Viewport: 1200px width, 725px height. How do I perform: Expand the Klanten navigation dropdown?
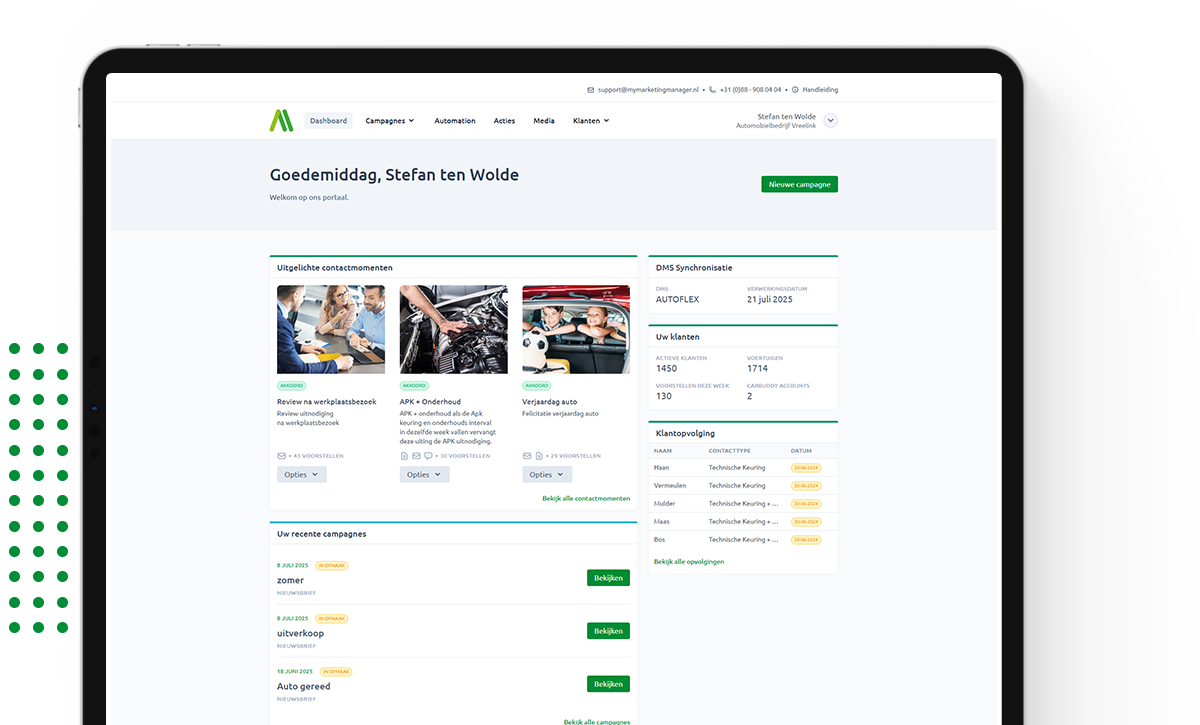tap(591, 120)
